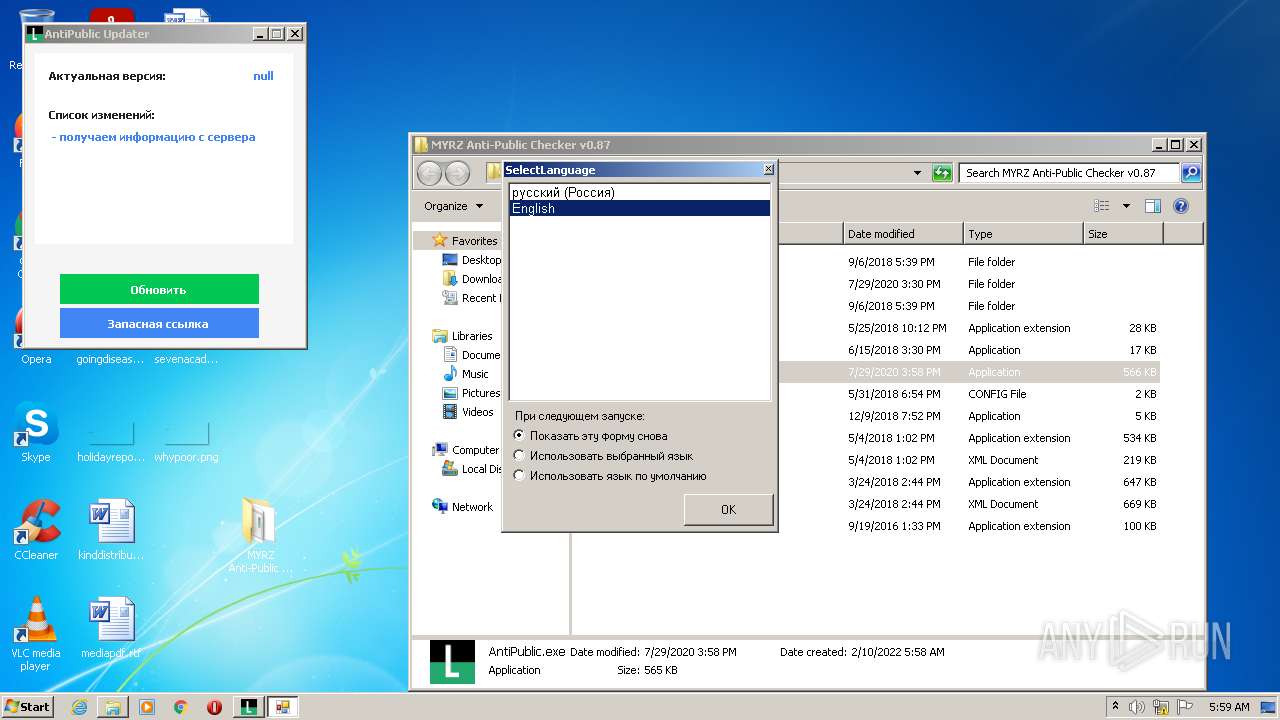
Task: Switch to AntiPublic taskbar button
Action: pos(248,707)
